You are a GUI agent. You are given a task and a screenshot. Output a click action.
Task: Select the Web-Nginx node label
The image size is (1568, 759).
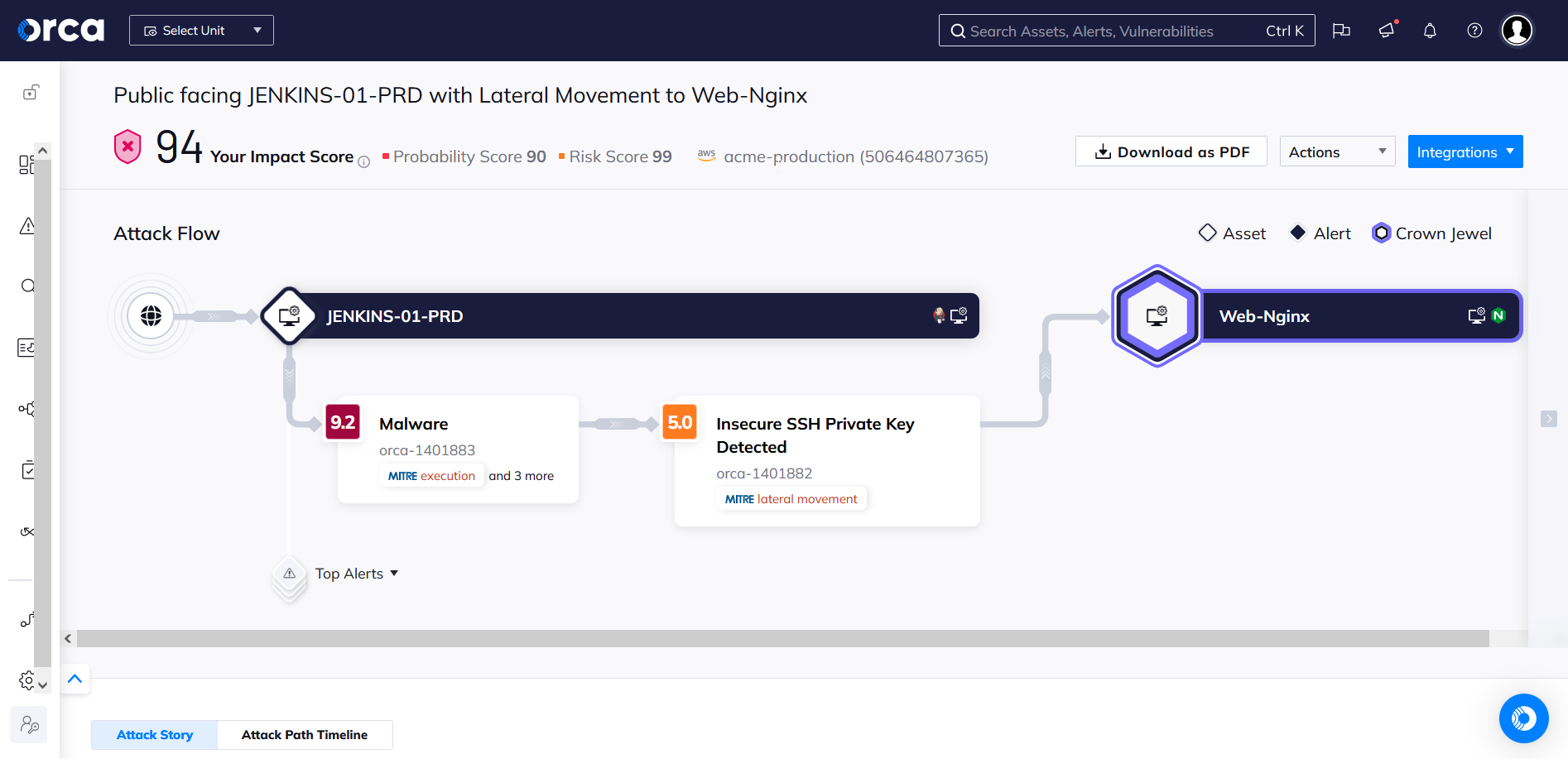[1264, 316]
